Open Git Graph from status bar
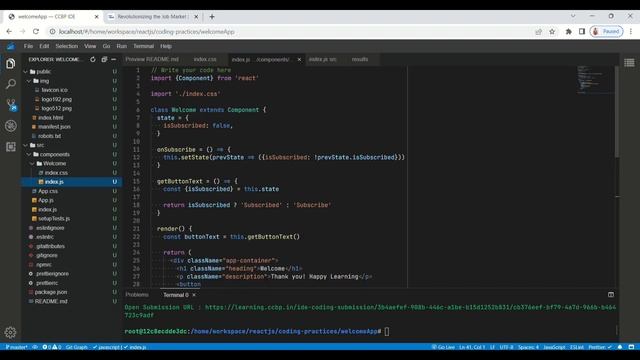The width and height of the screenshot is (640, 360). click(76, 347)
